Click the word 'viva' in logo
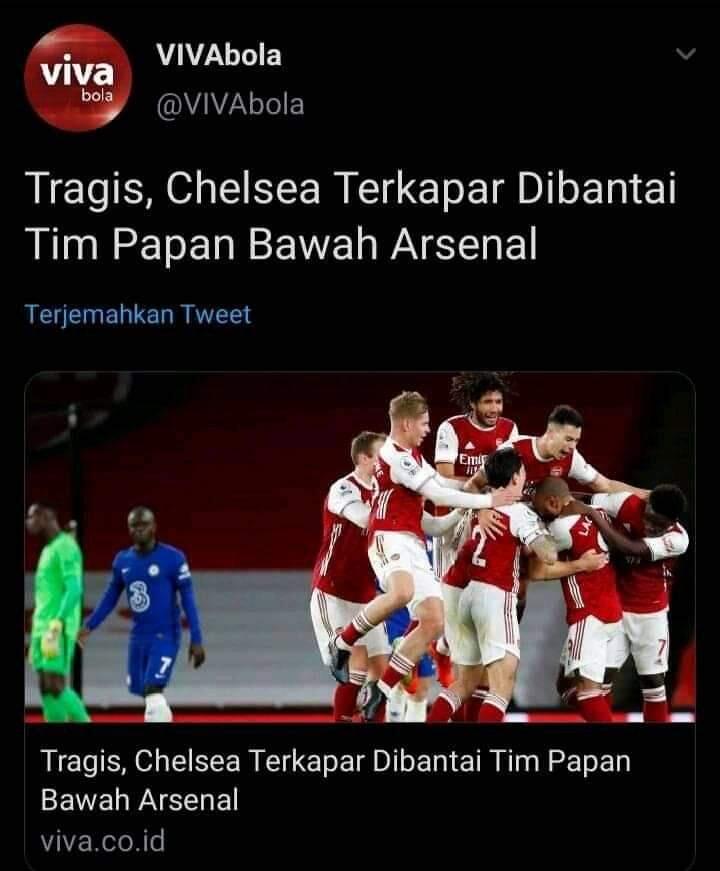This screenshot has height=871, width=720. pyautogui.click(x=77, y=73)
